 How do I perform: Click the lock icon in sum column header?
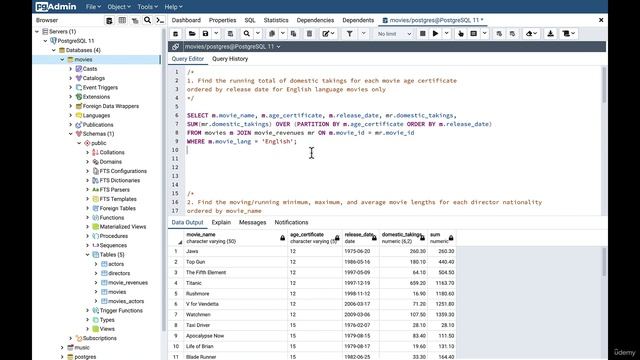pyautogui.click(x=451, y=238)
